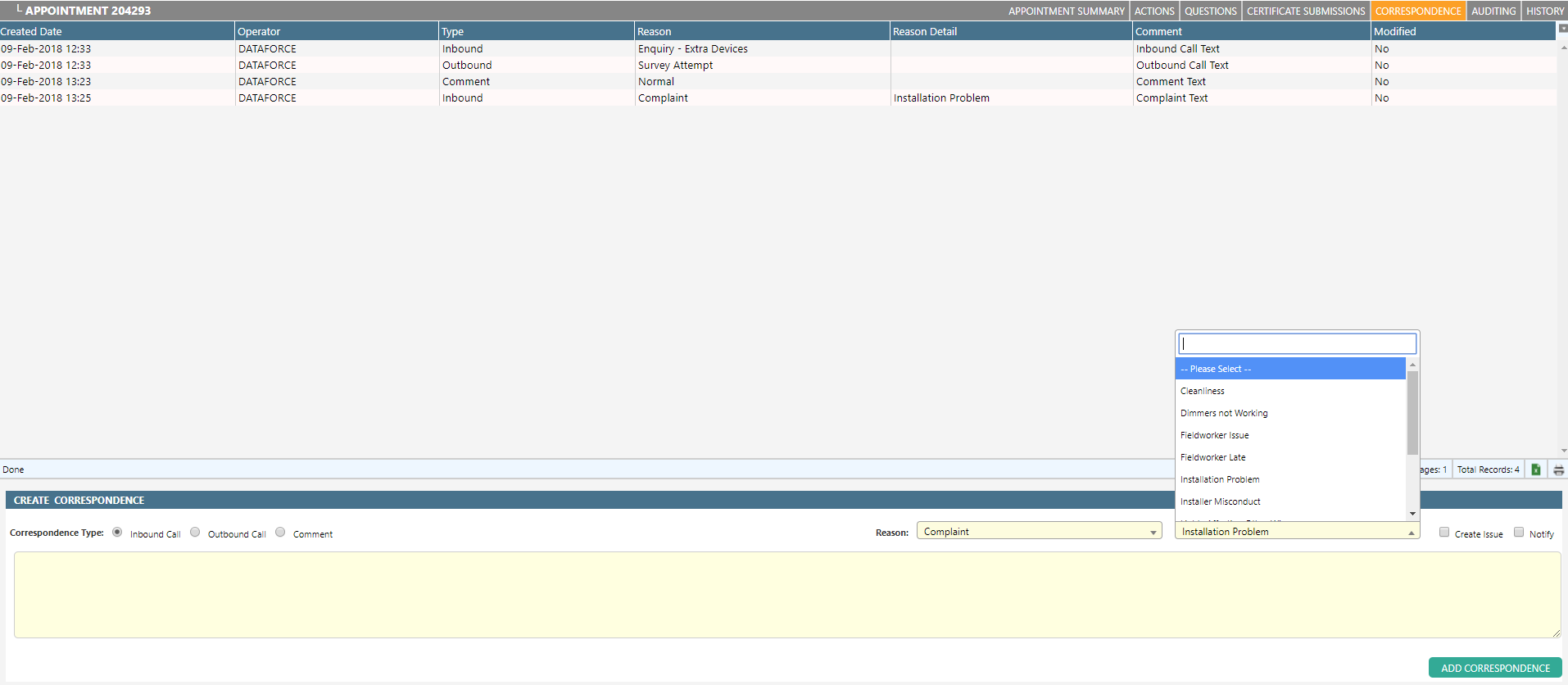The image size is (1568, 685).
Task: Click the dropdown list scroll-down arrow
Action: [x=1412, y=514]
